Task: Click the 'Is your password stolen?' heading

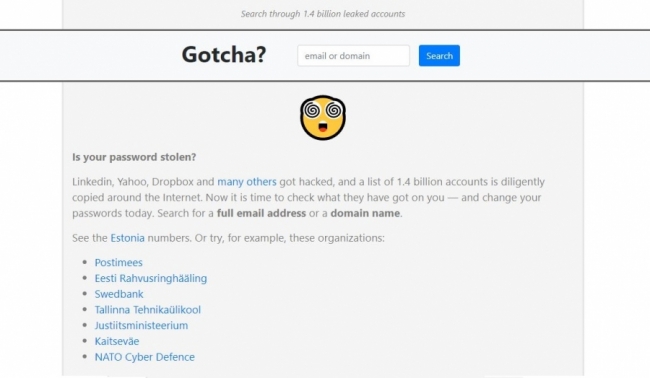Action: (x=134, y=157)
